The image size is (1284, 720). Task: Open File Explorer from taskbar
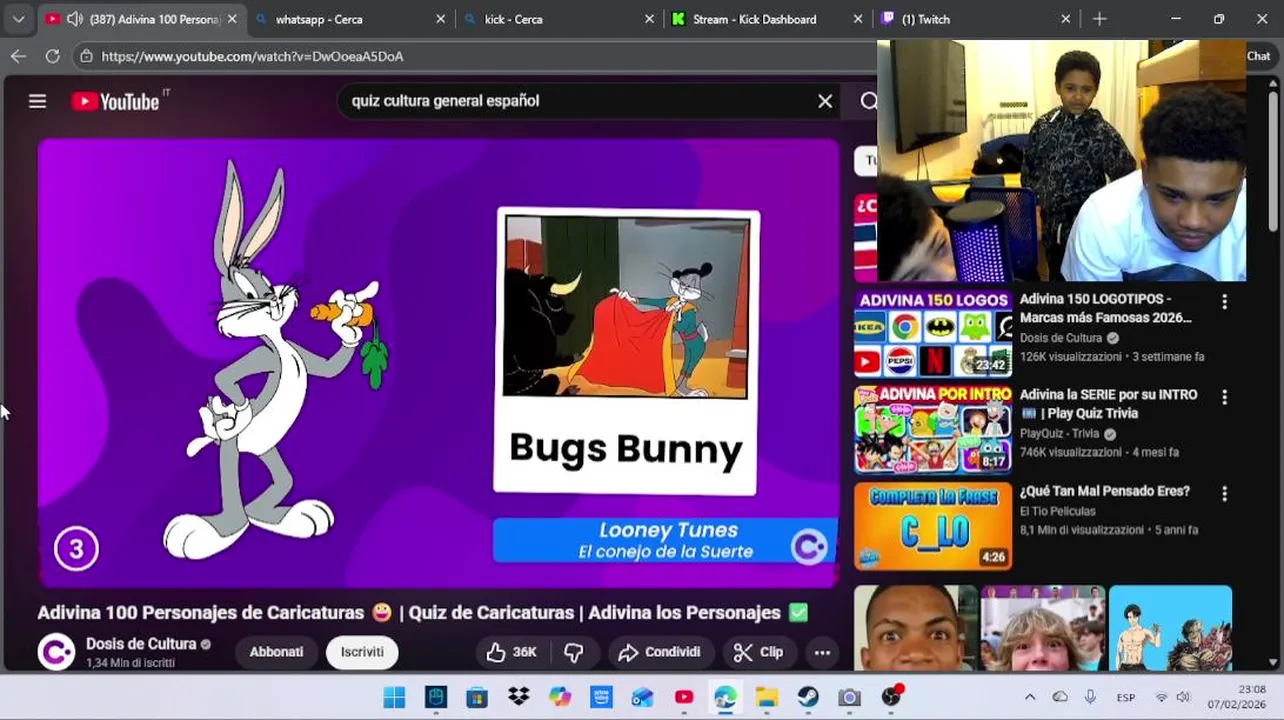767,697
